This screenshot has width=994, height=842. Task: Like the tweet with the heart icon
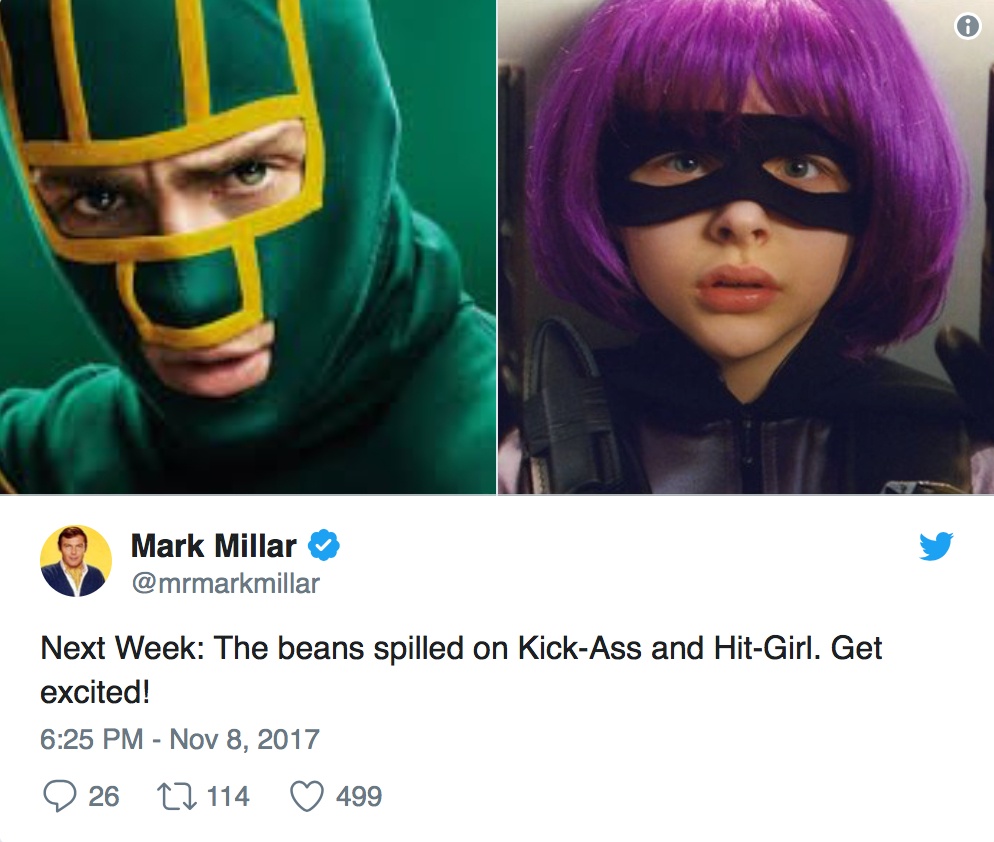pyautogui.click(x=306, y=796)
